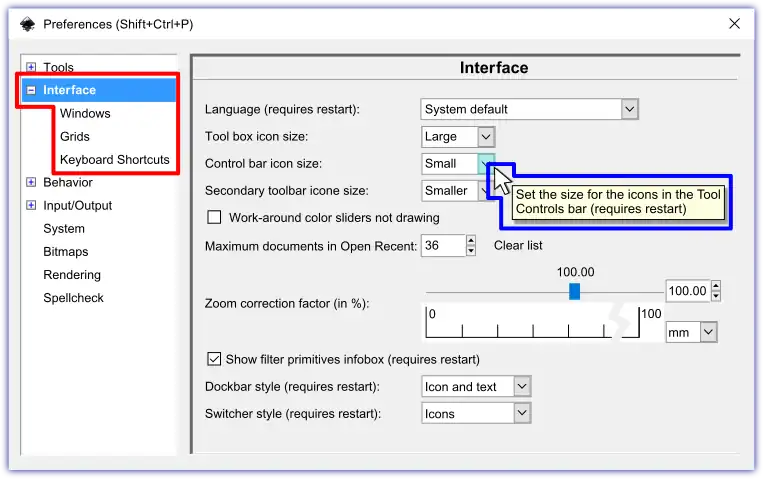Select Spellcheck in the sidebar
Image resolution: width=763 pixels, height=479 pixels.
point(73,297)
